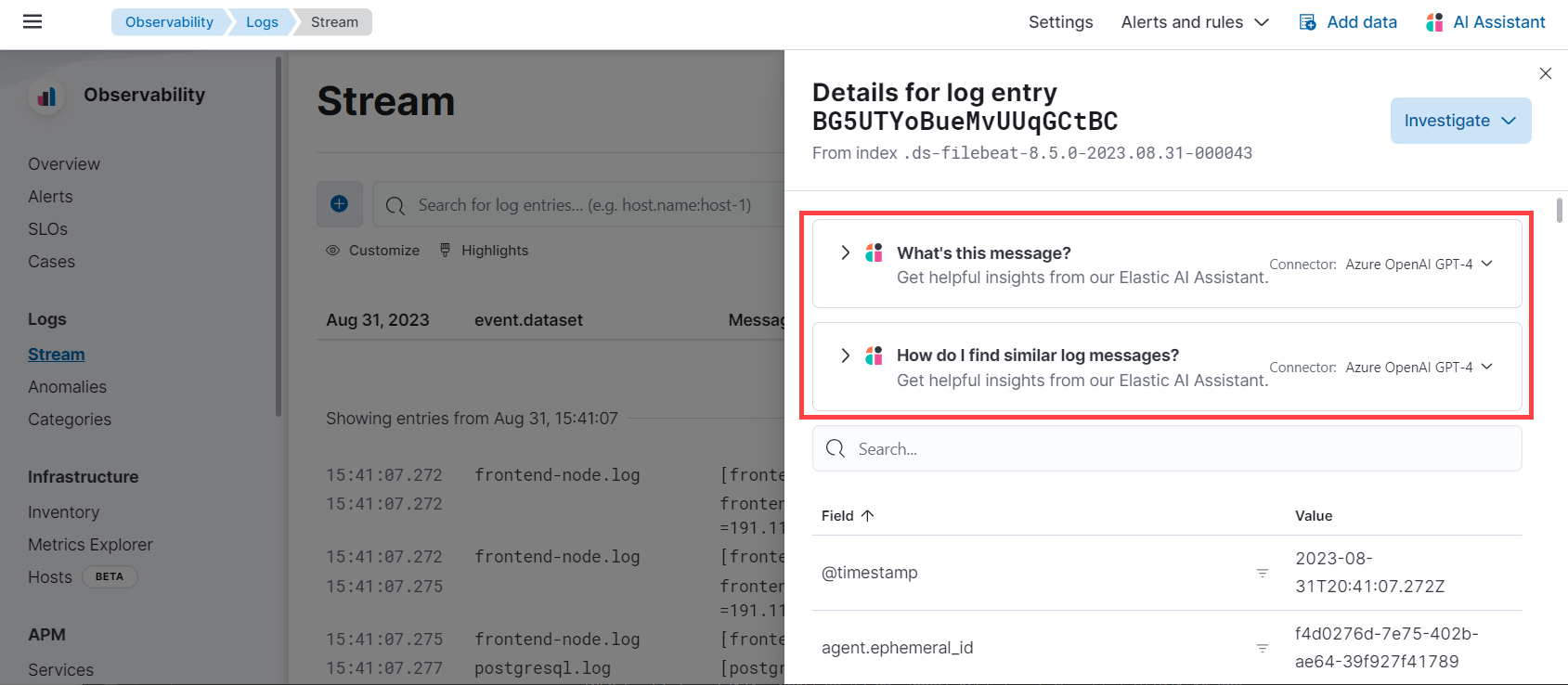The image size is (1568, 685).
Task: Close the log entry details flyout
Action: click(x=1546, y=73)
